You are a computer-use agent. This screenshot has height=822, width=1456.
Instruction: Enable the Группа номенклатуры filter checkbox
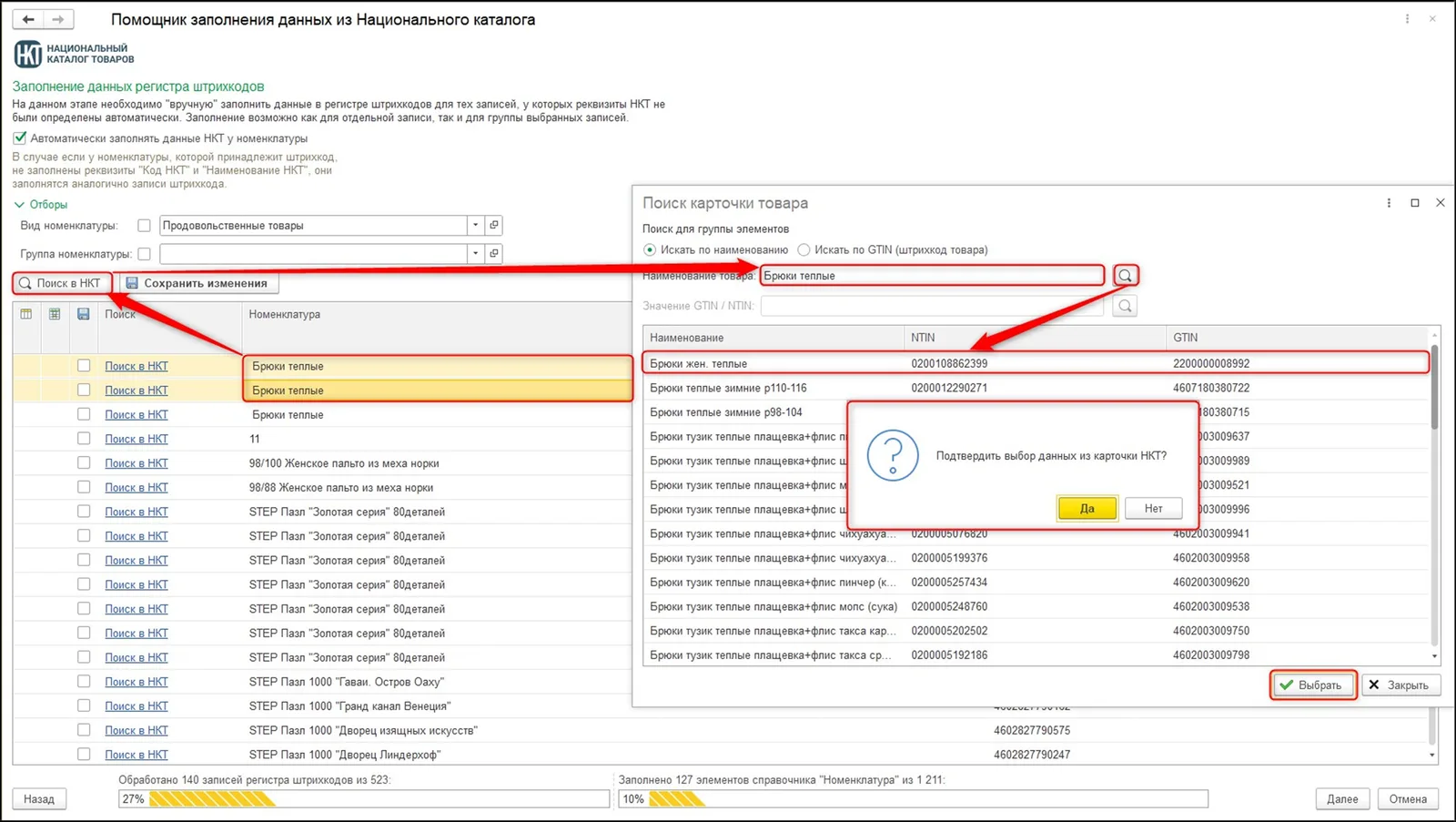tap(144, 254)
